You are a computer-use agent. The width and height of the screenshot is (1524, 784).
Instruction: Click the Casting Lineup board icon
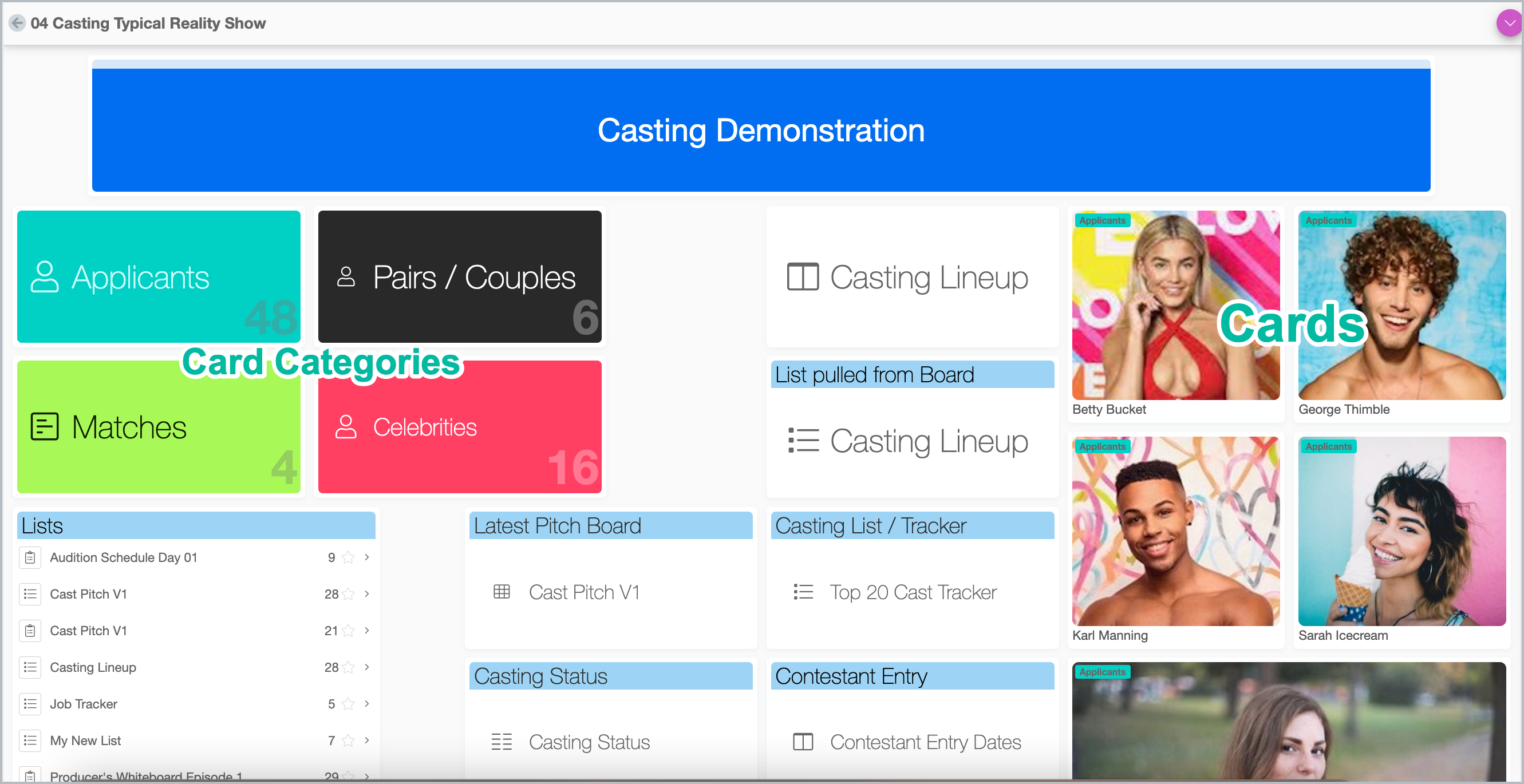(x=802, y=277)
